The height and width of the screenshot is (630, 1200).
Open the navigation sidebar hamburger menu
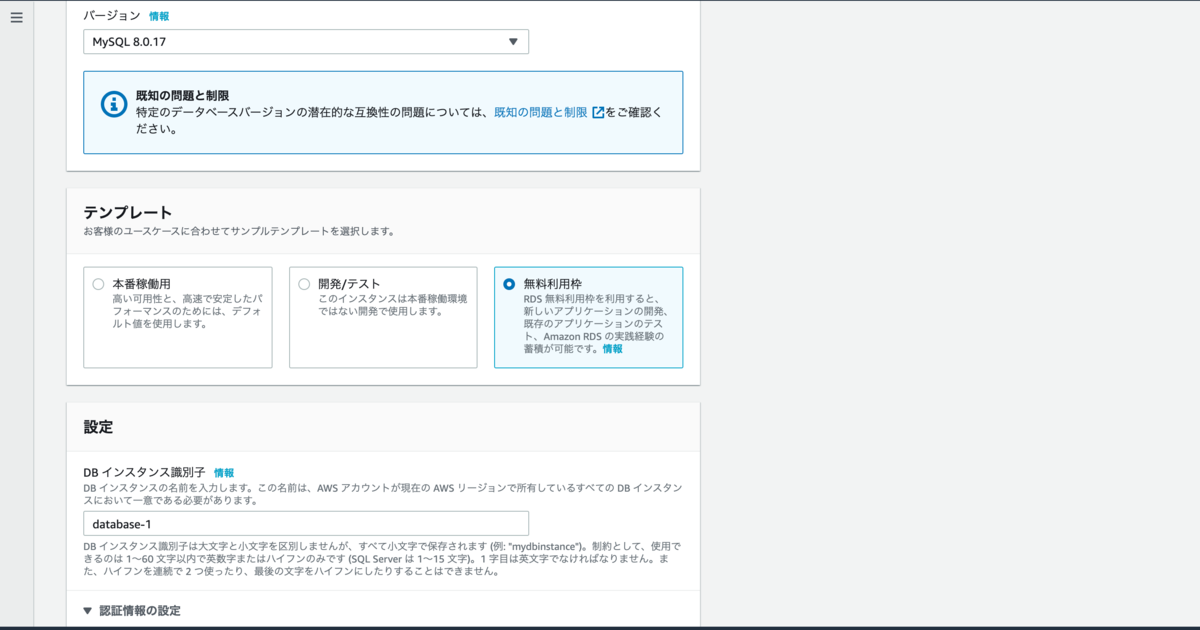(15, 17)
